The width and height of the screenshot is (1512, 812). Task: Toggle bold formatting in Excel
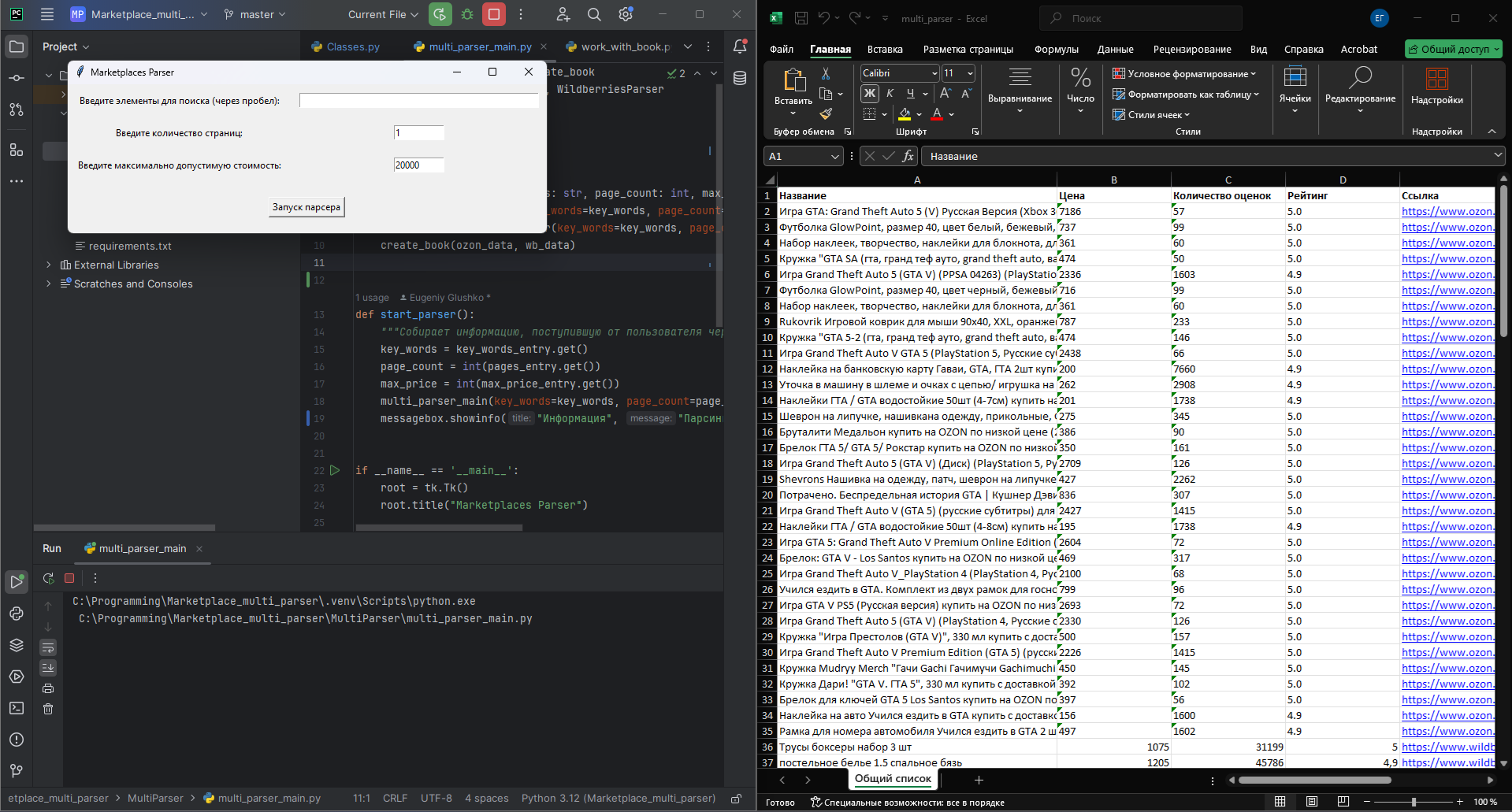[x=870, y=94]
